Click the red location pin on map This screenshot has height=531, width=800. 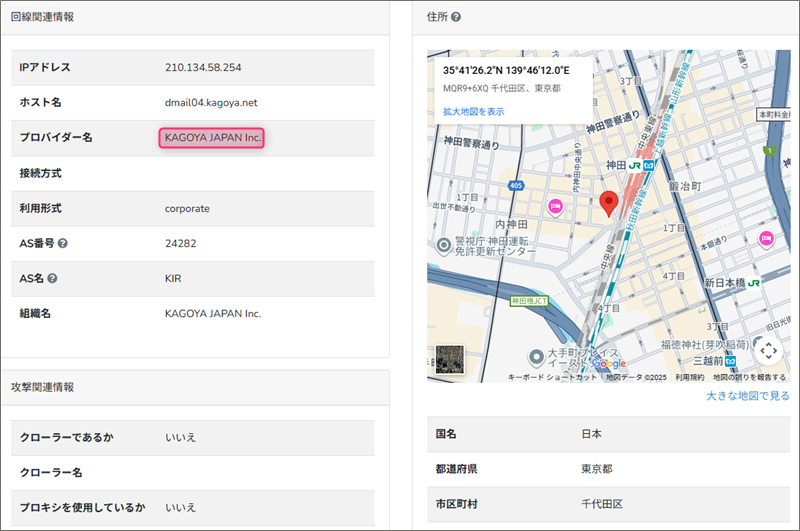609,203
